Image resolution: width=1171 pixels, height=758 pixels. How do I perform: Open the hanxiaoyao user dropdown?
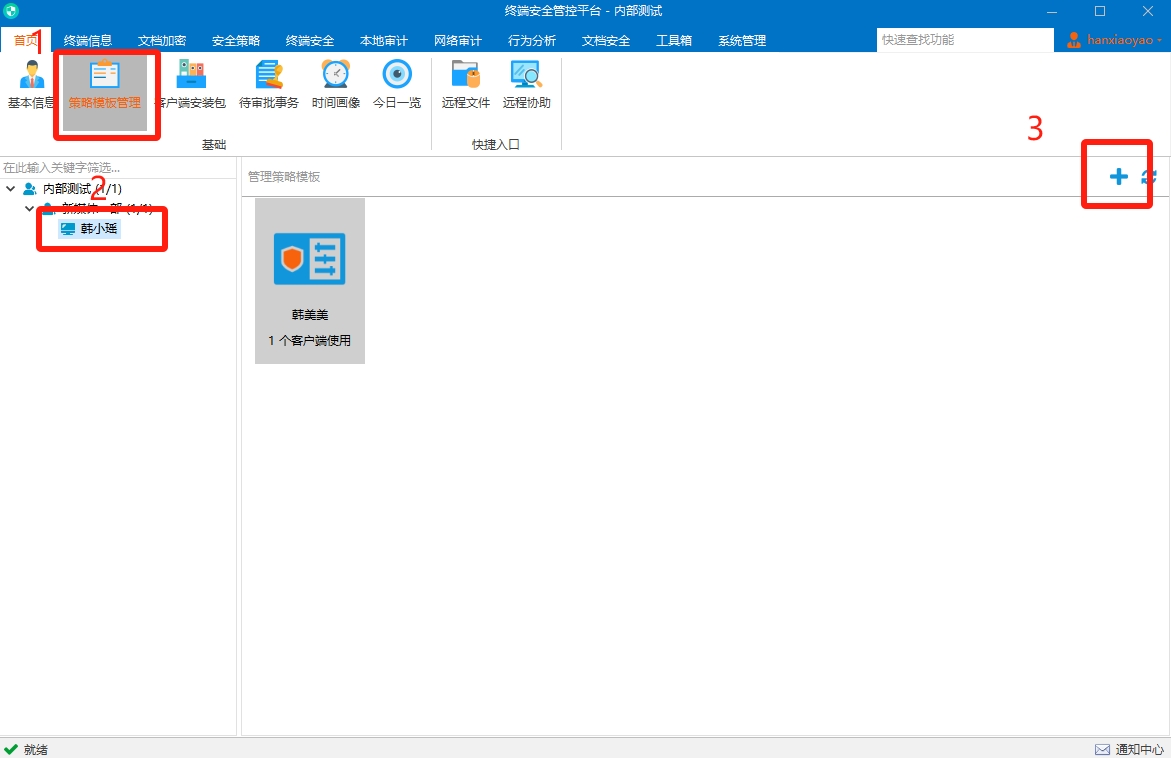(1114, 40)
